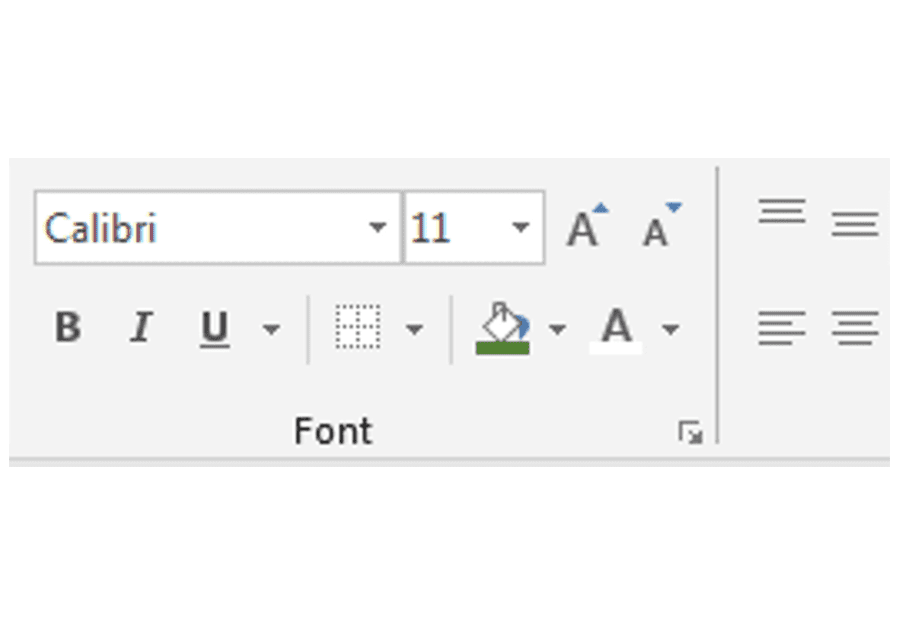Expand the fill color palette dropdown arrow
The width and height of the screenshot is (900, 626).
(557, 329)
